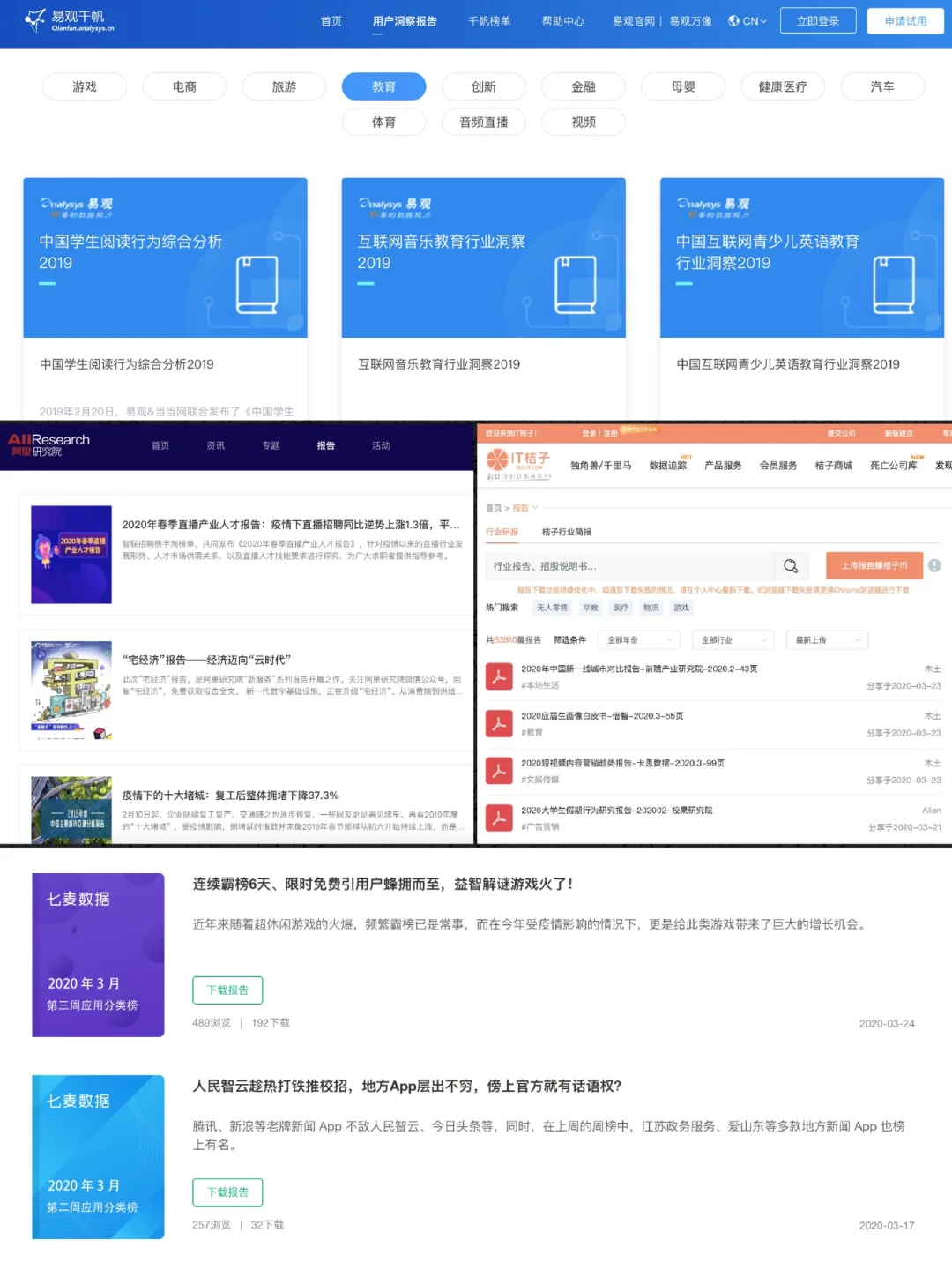Open 数据追踪 menu on IT桔子
The width and height of the screenshot is (952, 1270).
(667, 465)
